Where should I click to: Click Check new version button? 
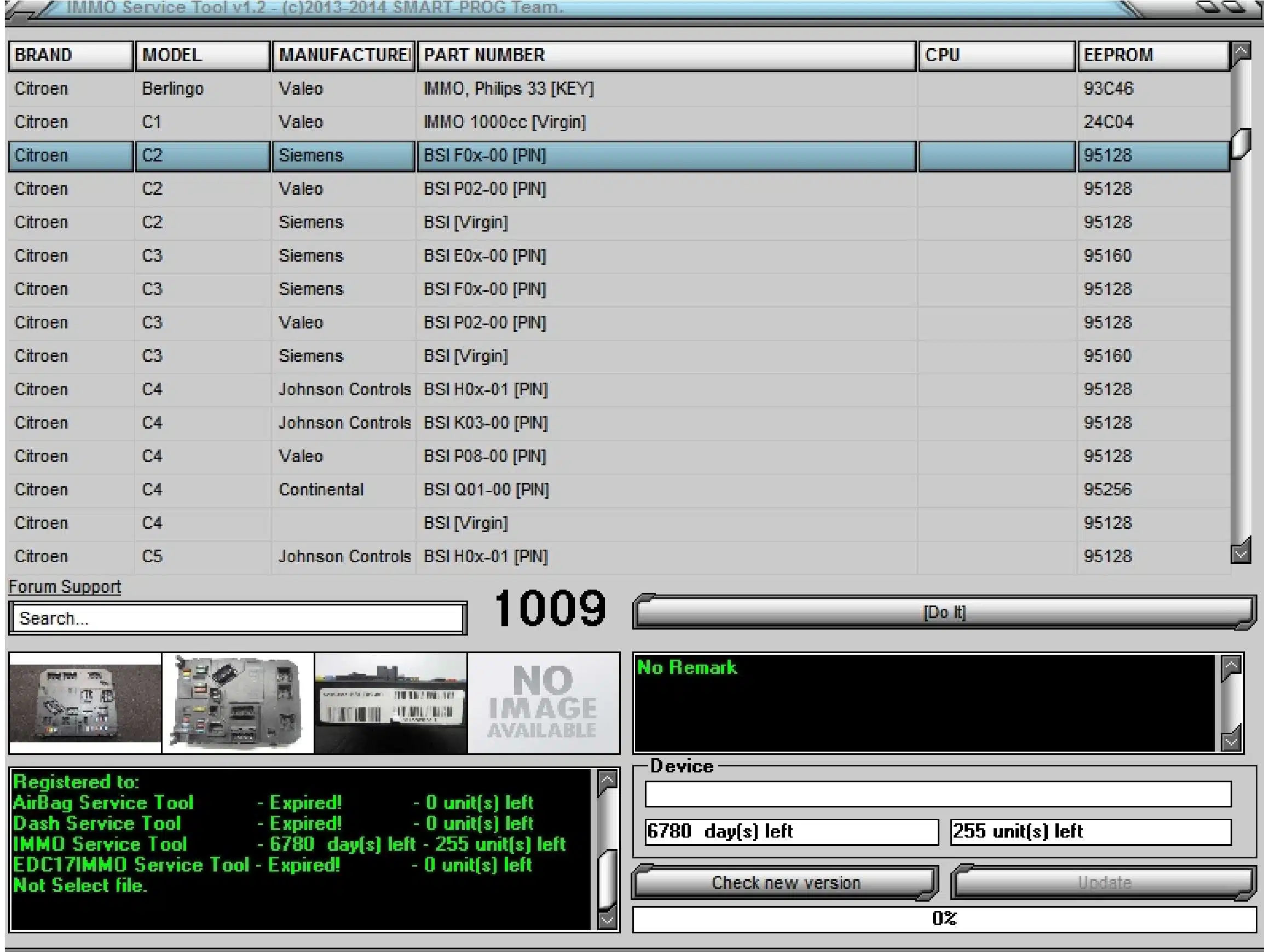pos(785,882)
